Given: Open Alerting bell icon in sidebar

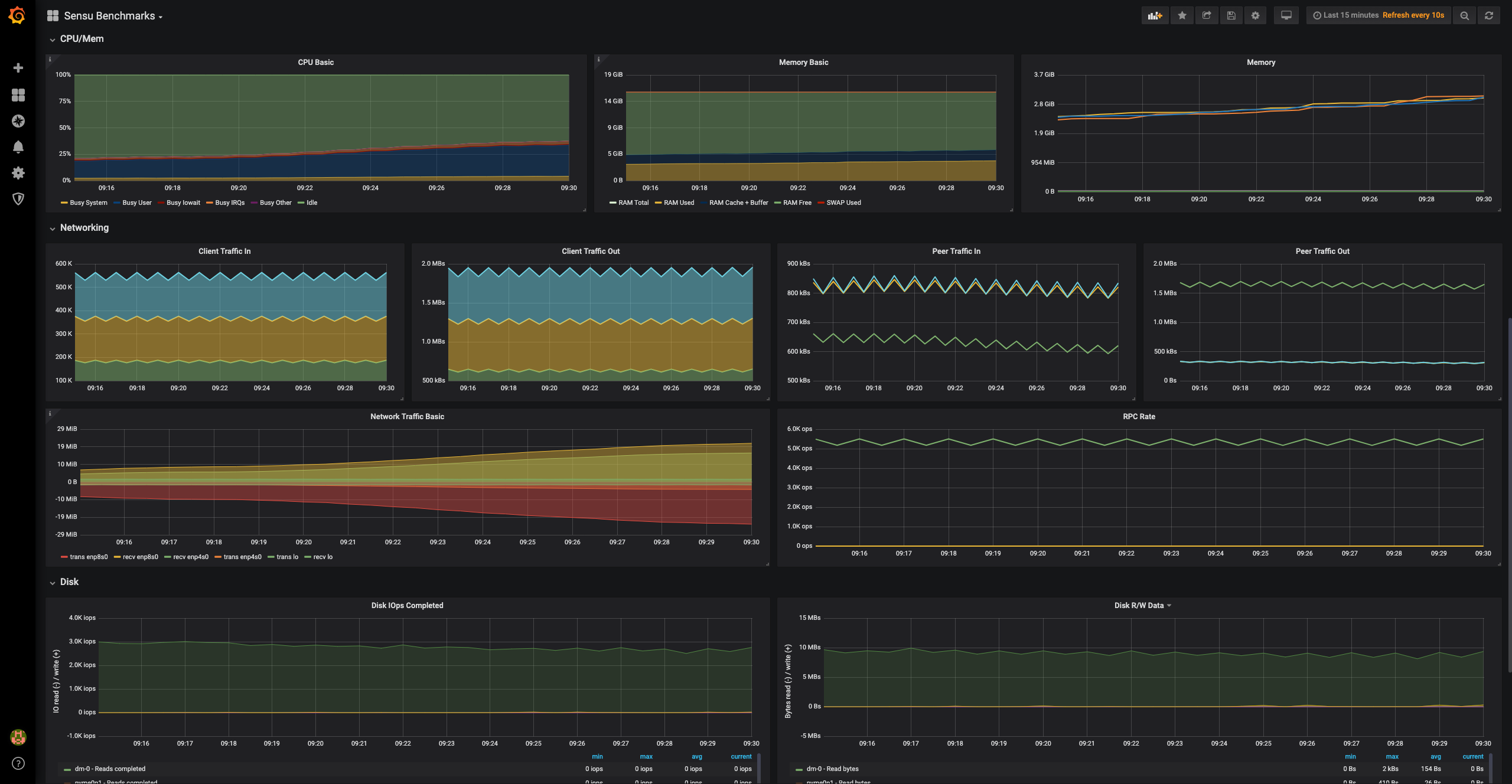Looking at the screenshot, I should tap(18, 147).
